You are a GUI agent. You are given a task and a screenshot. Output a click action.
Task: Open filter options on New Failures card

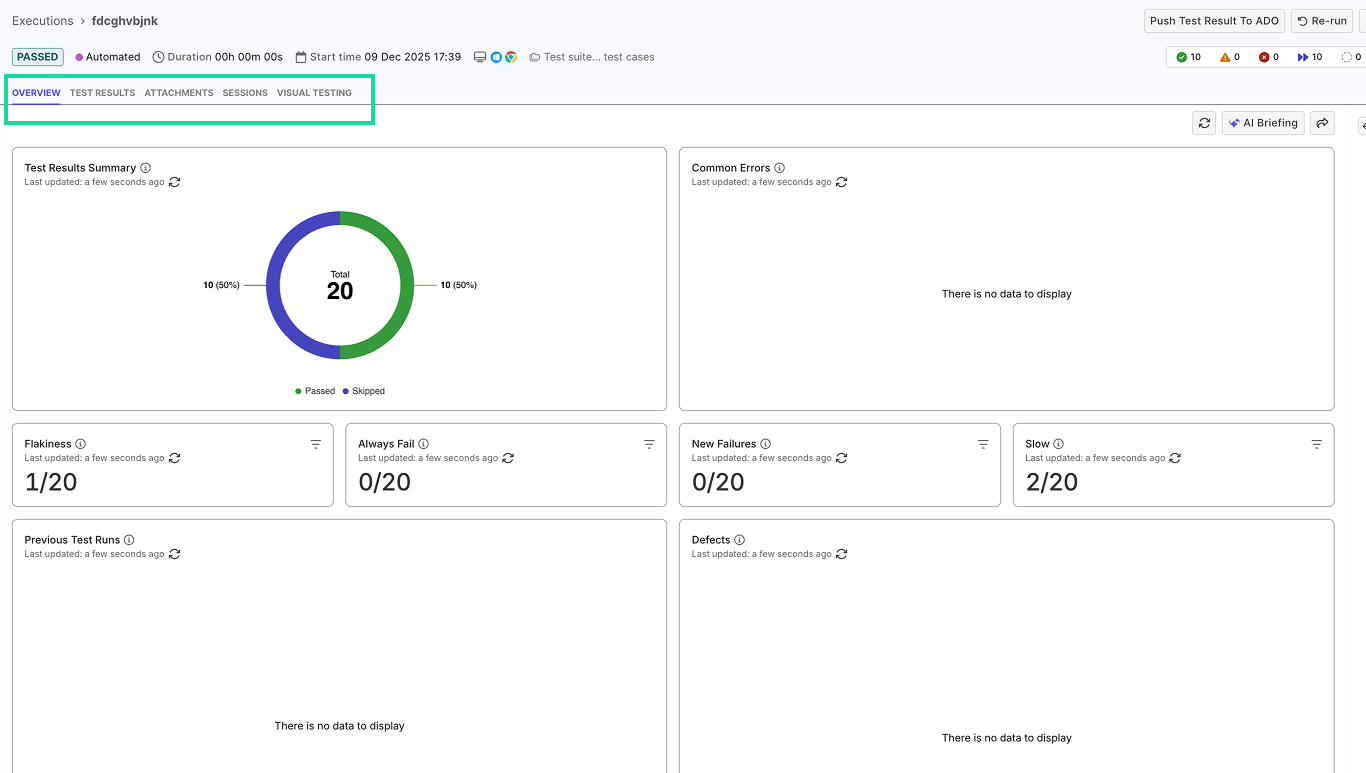click(x=983, y=444)
